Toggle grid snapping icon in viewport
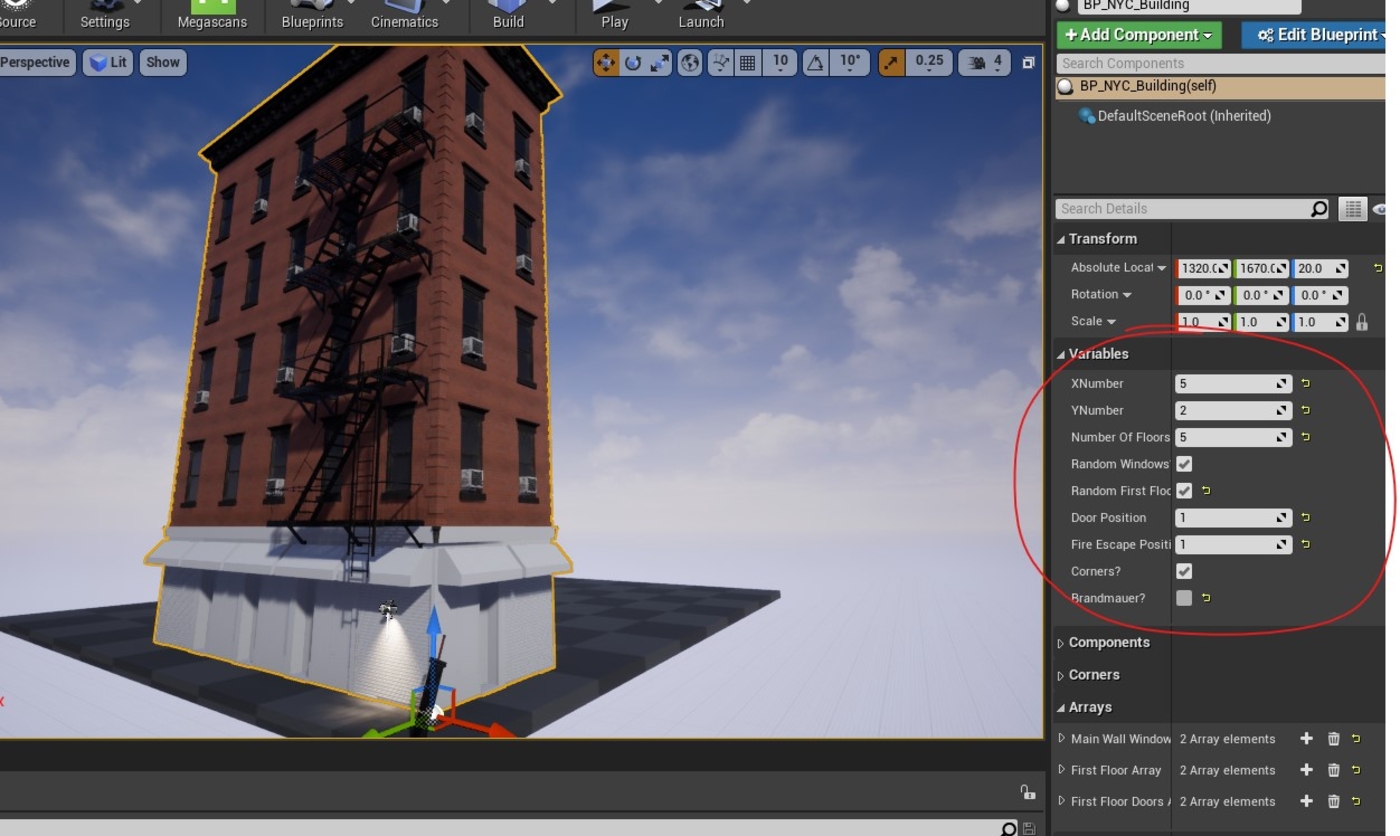Image resolution: width=1400 pixels, height=836 pixels. point(748,63)
